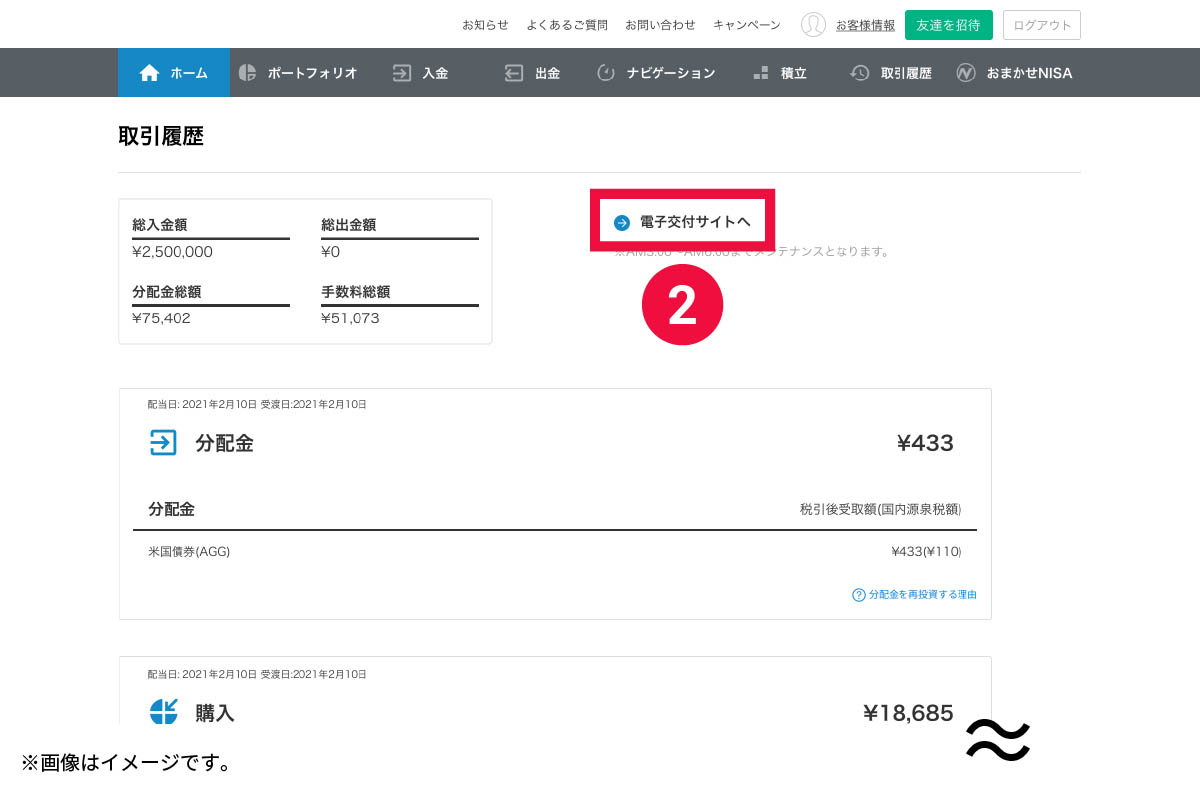Click the 積立 blocks icon
This screenshot has width=1200, height=790.
pos(761,73)
